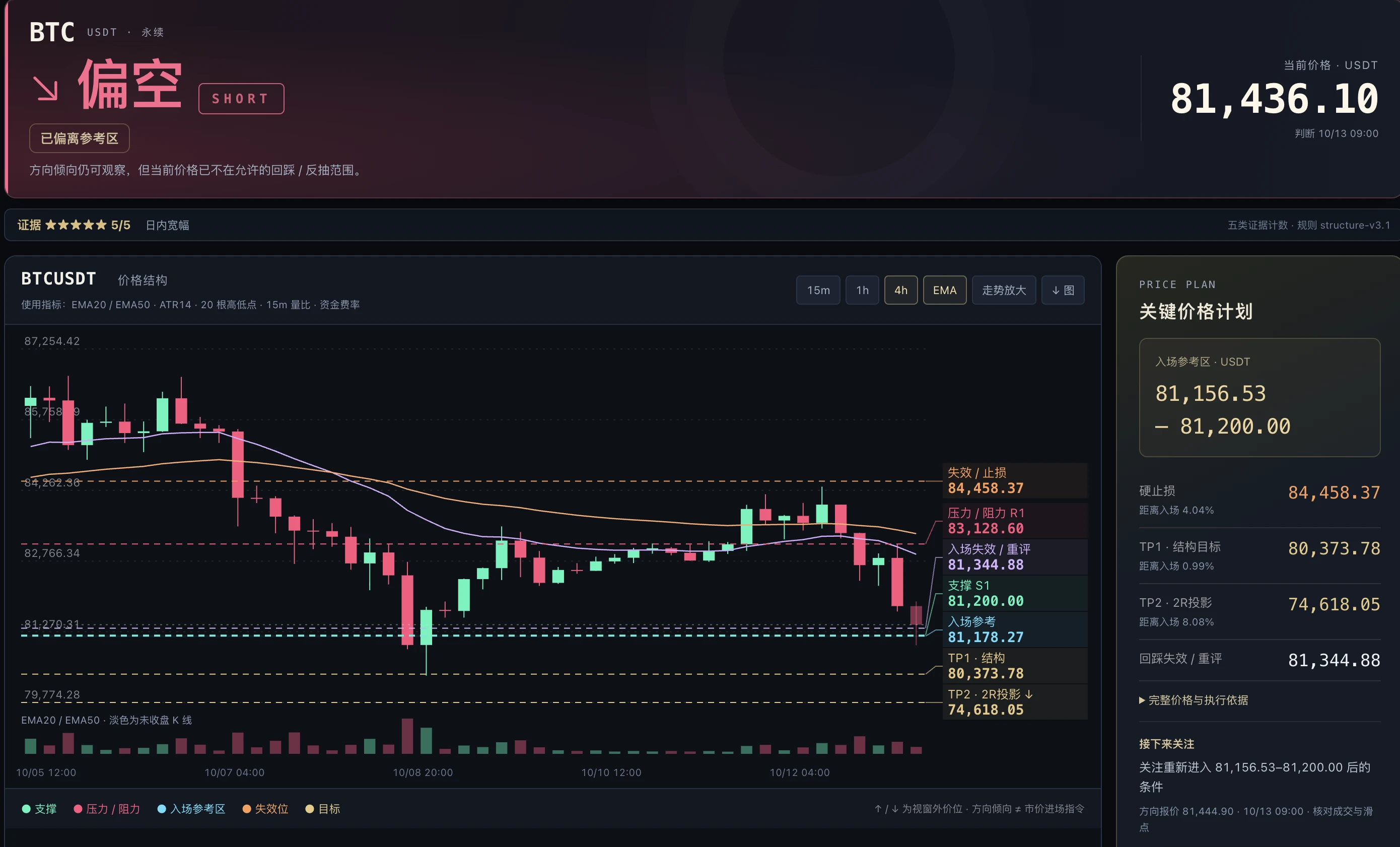Image resolution: width=1400 pixels, height=847 pixels.
Task: Click 回踩失效 / 重评 value 81,344.88
Action: click(x=1334, y=660)
